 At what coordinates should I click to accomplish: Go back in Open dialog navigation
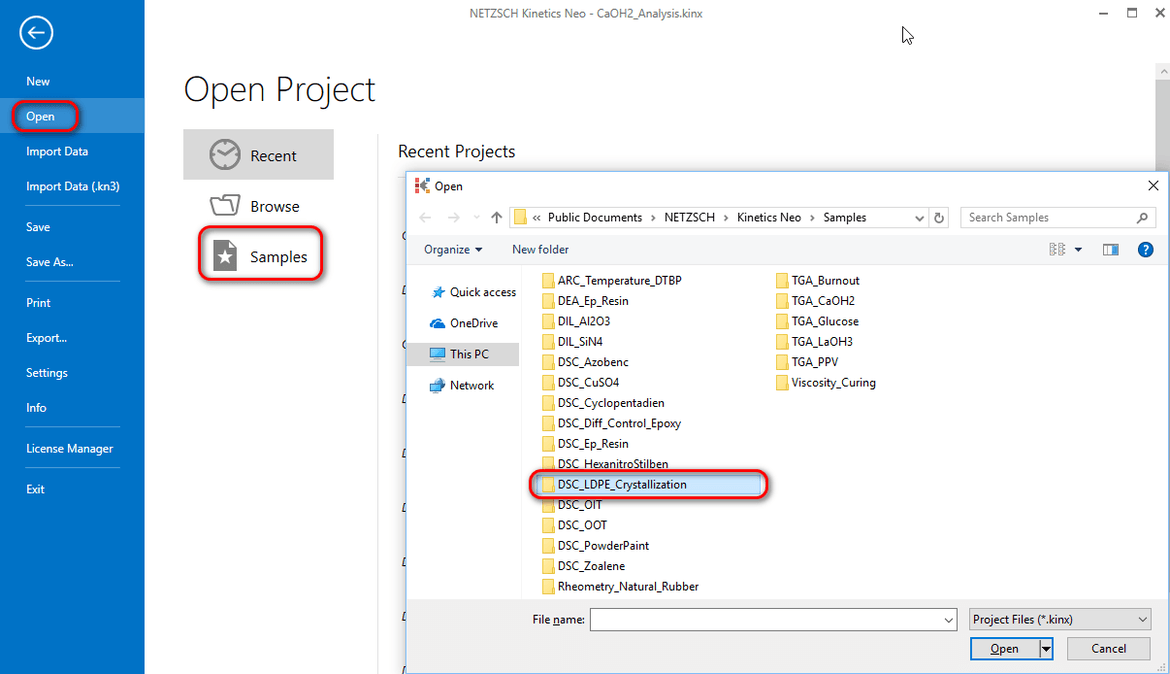[x=425, y=217]
